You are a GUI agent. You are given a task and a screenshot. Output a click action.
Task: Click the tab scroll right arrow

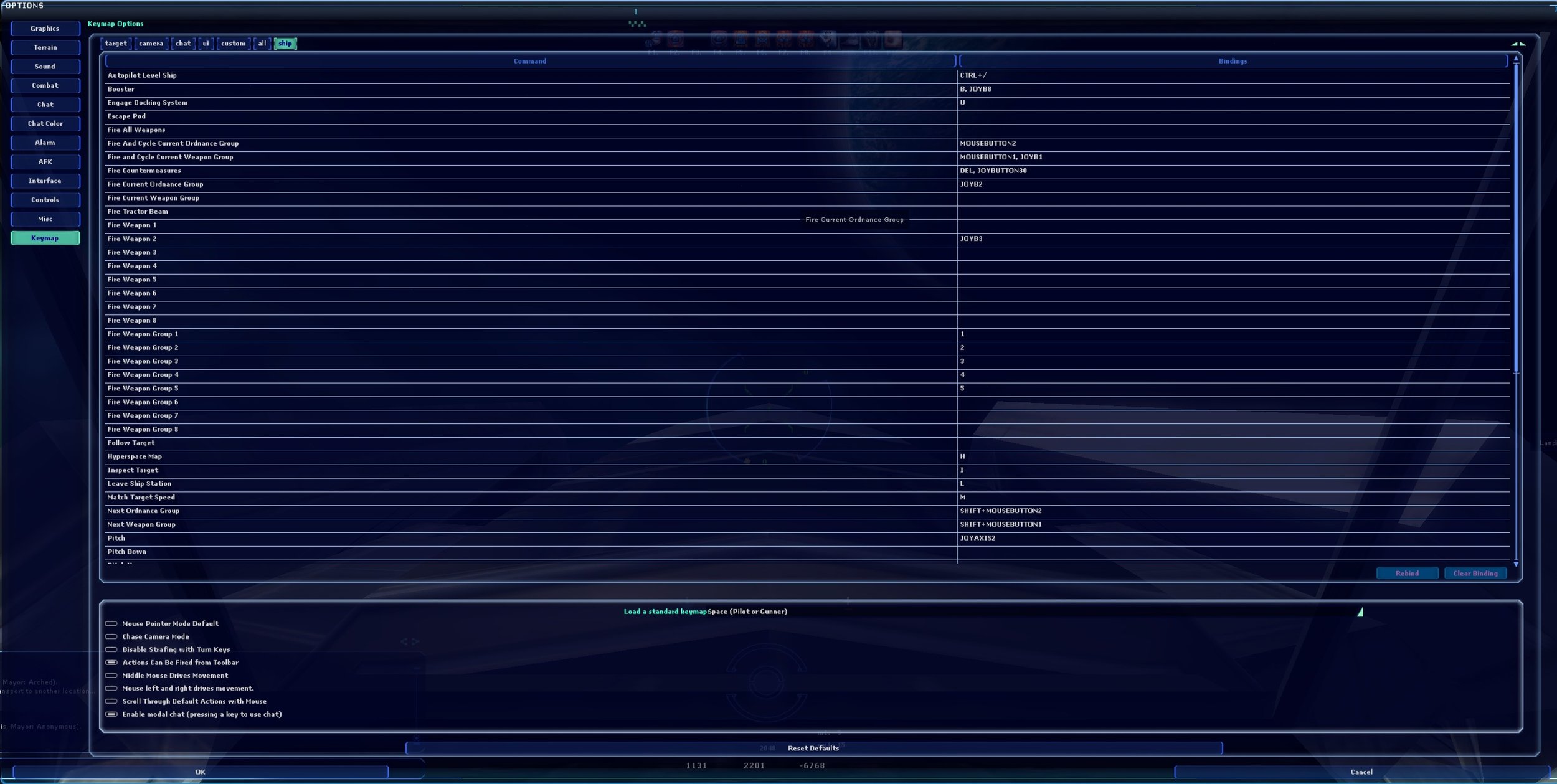[1522, 44]
